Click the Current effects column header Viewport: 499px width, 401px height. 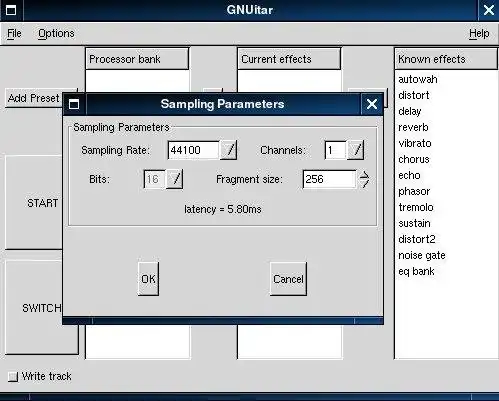click(x=289, y=59)
